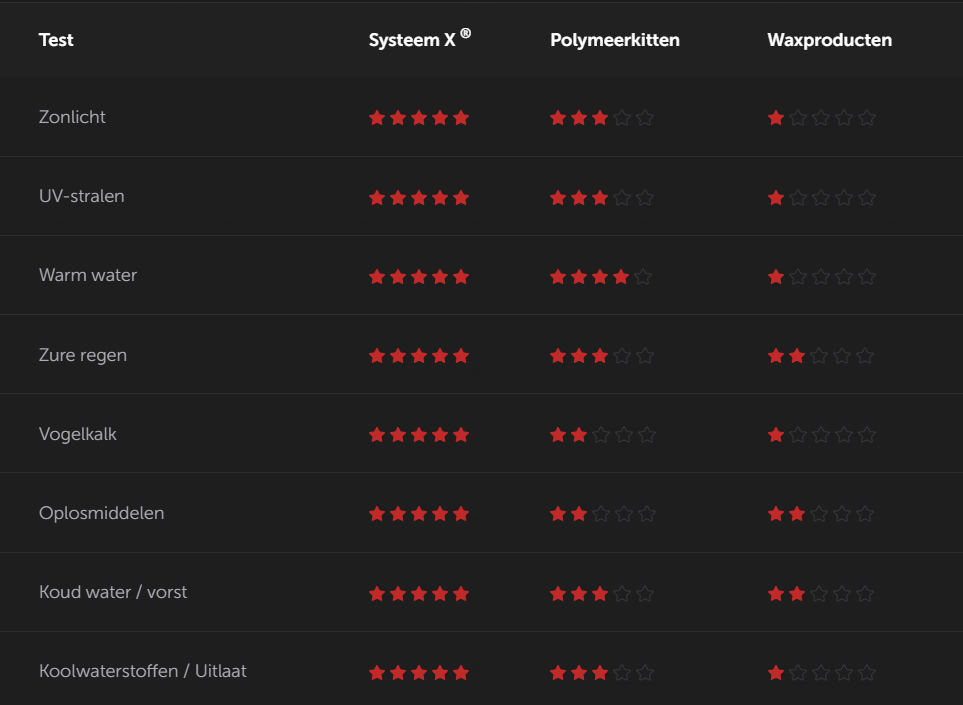Click the Systeem X column header

(419, 40)
